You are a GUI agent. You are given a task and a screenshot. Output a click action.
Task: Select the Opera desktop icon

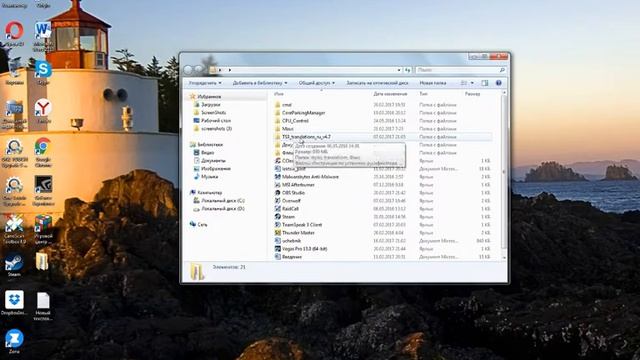coord(14,34)
